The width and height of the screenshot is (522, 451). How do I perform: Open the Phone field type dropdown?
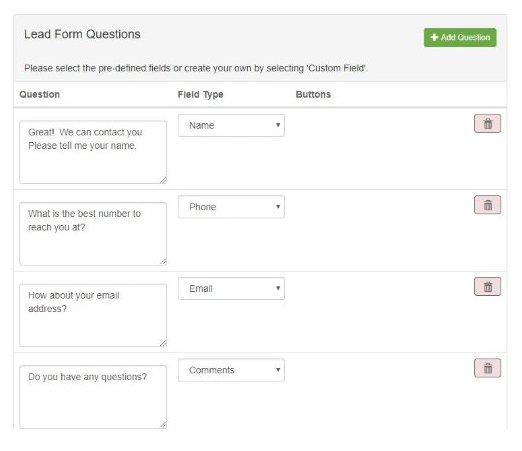point(231,207)
